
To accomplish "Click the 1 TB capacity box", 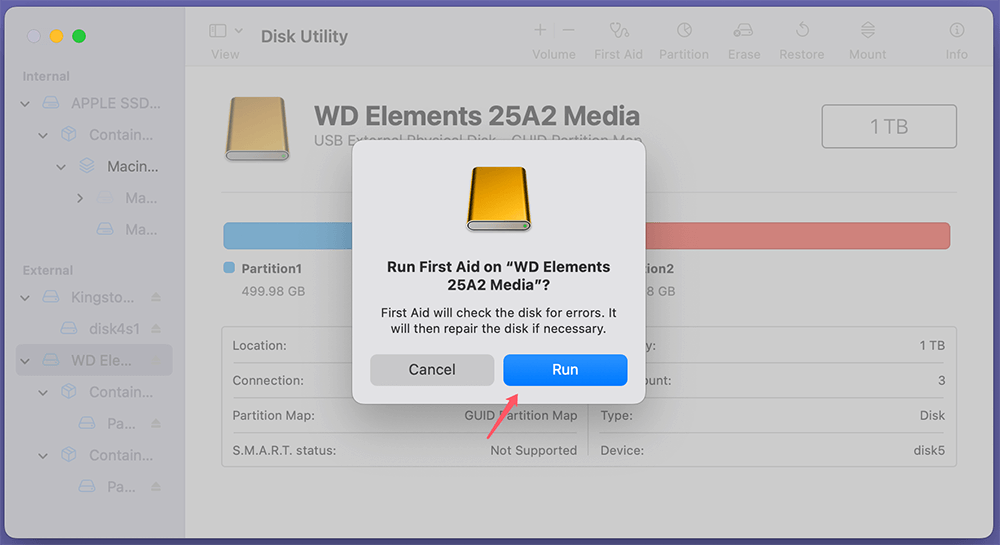I will coord(889,126).
